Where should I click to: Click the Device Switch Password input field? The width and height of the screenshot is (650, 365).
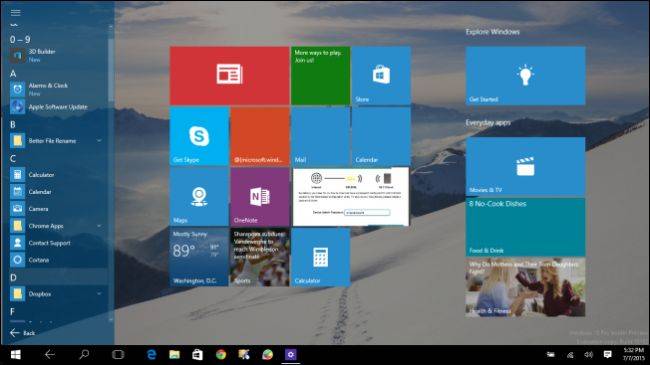click(x=367, y=212)
